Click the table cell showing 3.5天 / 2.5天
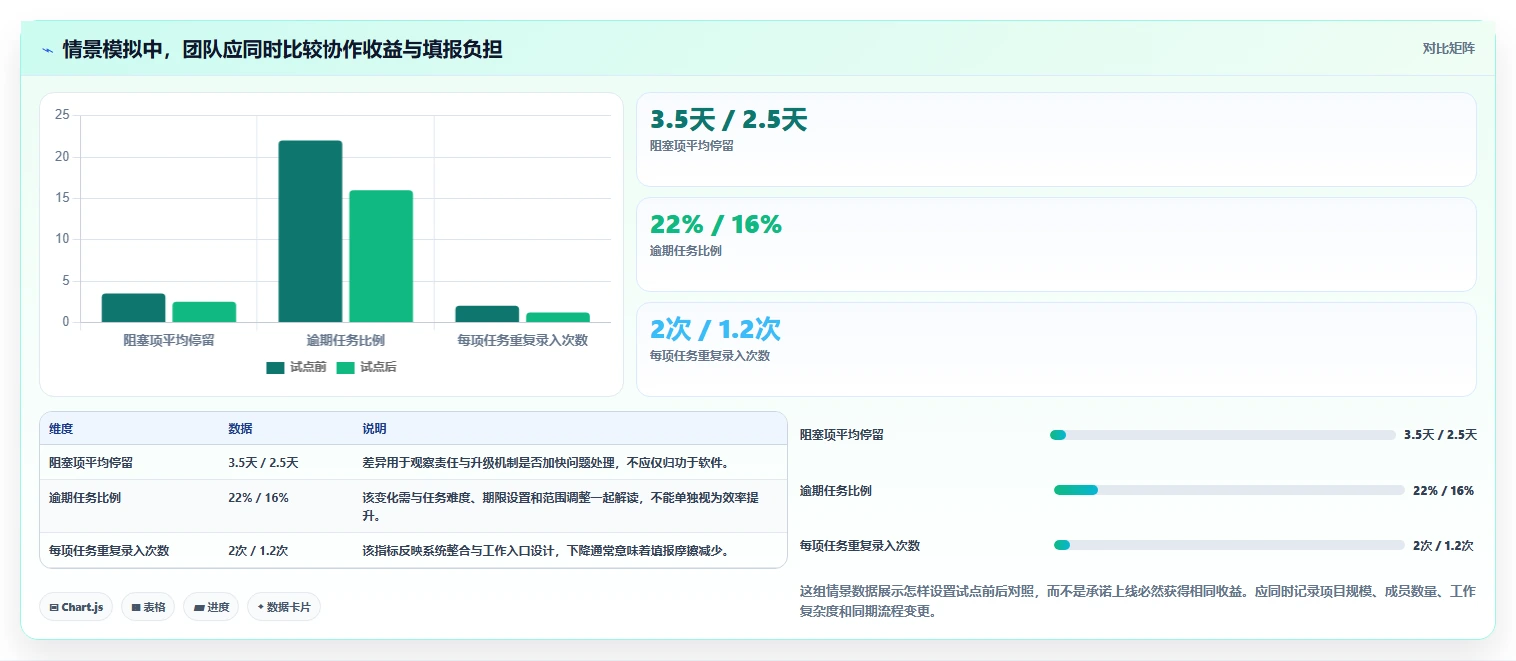This screenshot has width=1516, height=661. click(x=263, y=463)
